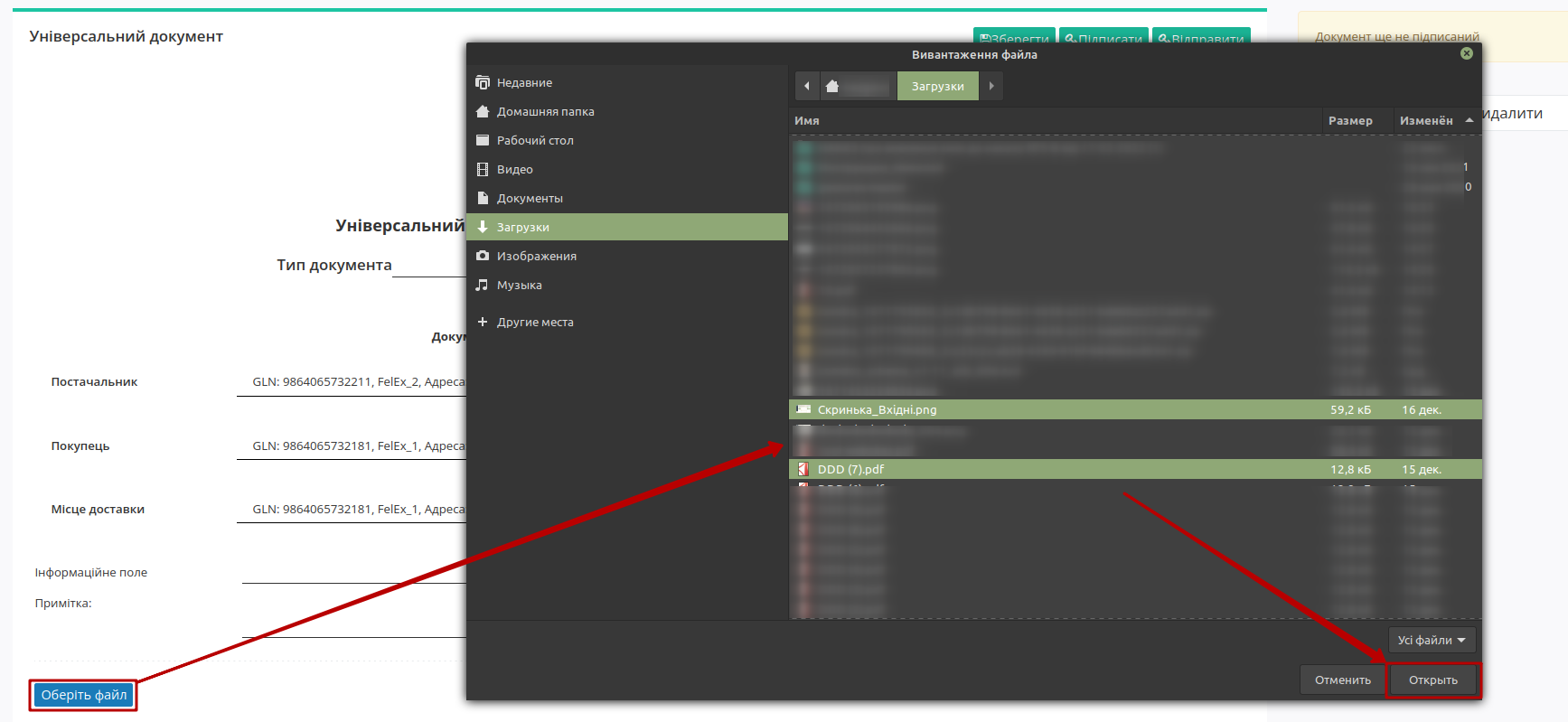Click the Загрузки download arrow icon
The image size is (1568, 722).
[x=483, y=227]
